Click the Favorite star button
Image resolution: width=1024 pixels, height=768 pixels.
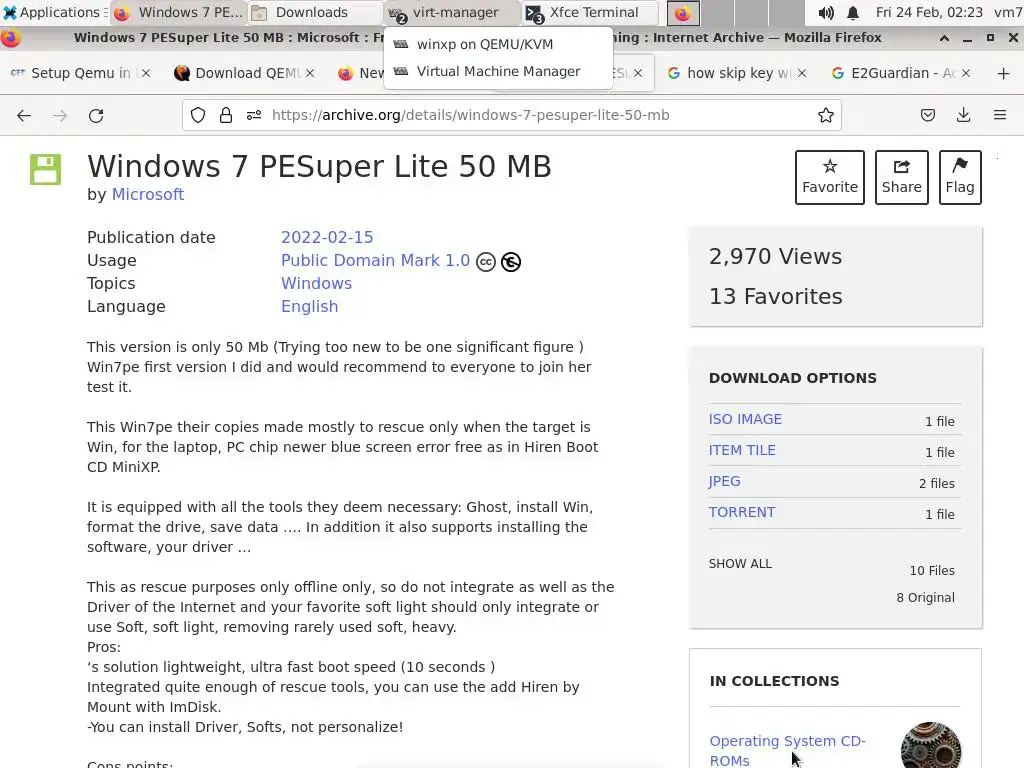(829, 177)
